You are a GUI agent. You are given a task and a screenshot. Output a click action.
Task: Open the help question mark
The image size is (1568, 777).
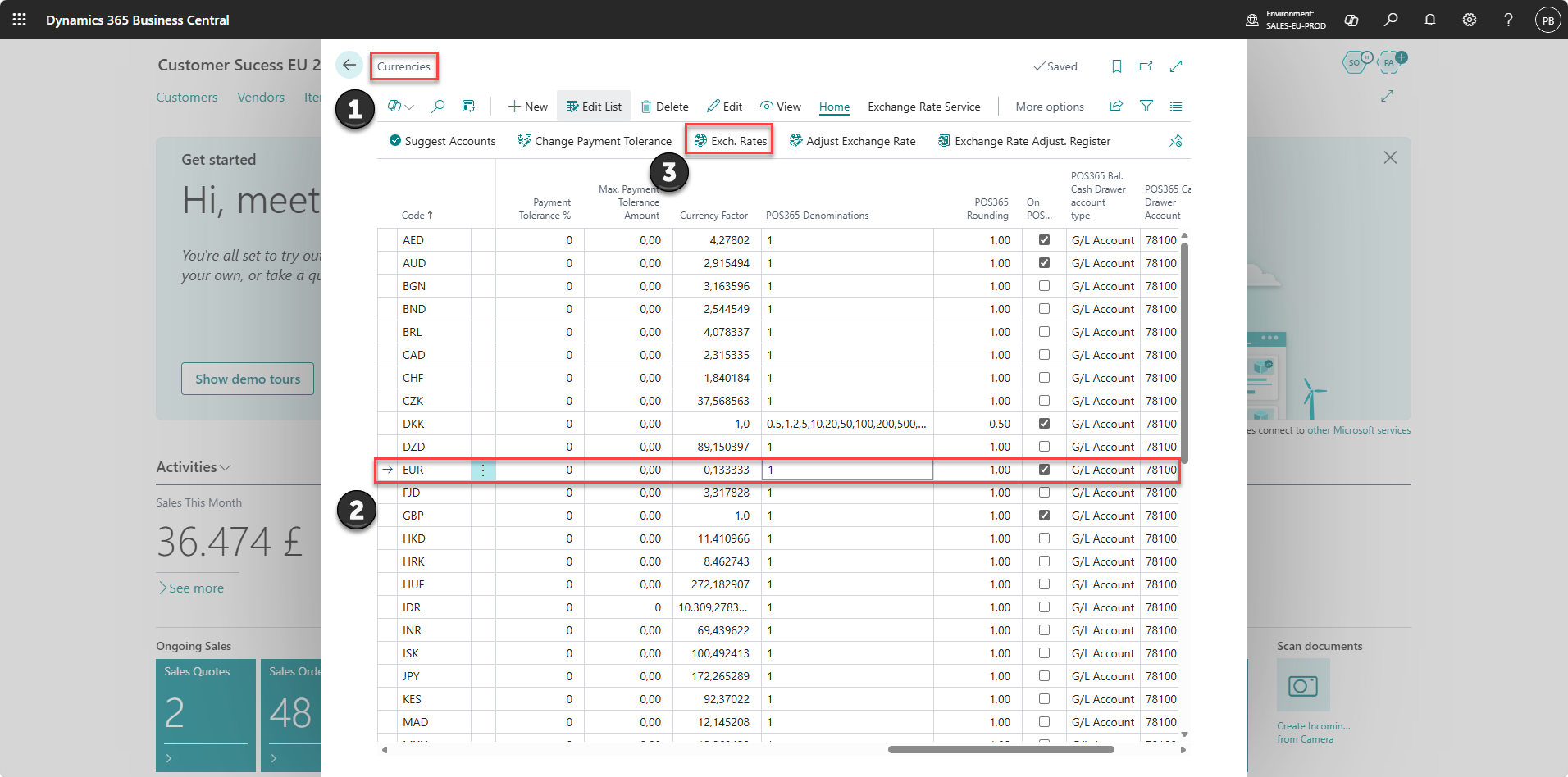pyautogui.click(x=1508, y=20)
